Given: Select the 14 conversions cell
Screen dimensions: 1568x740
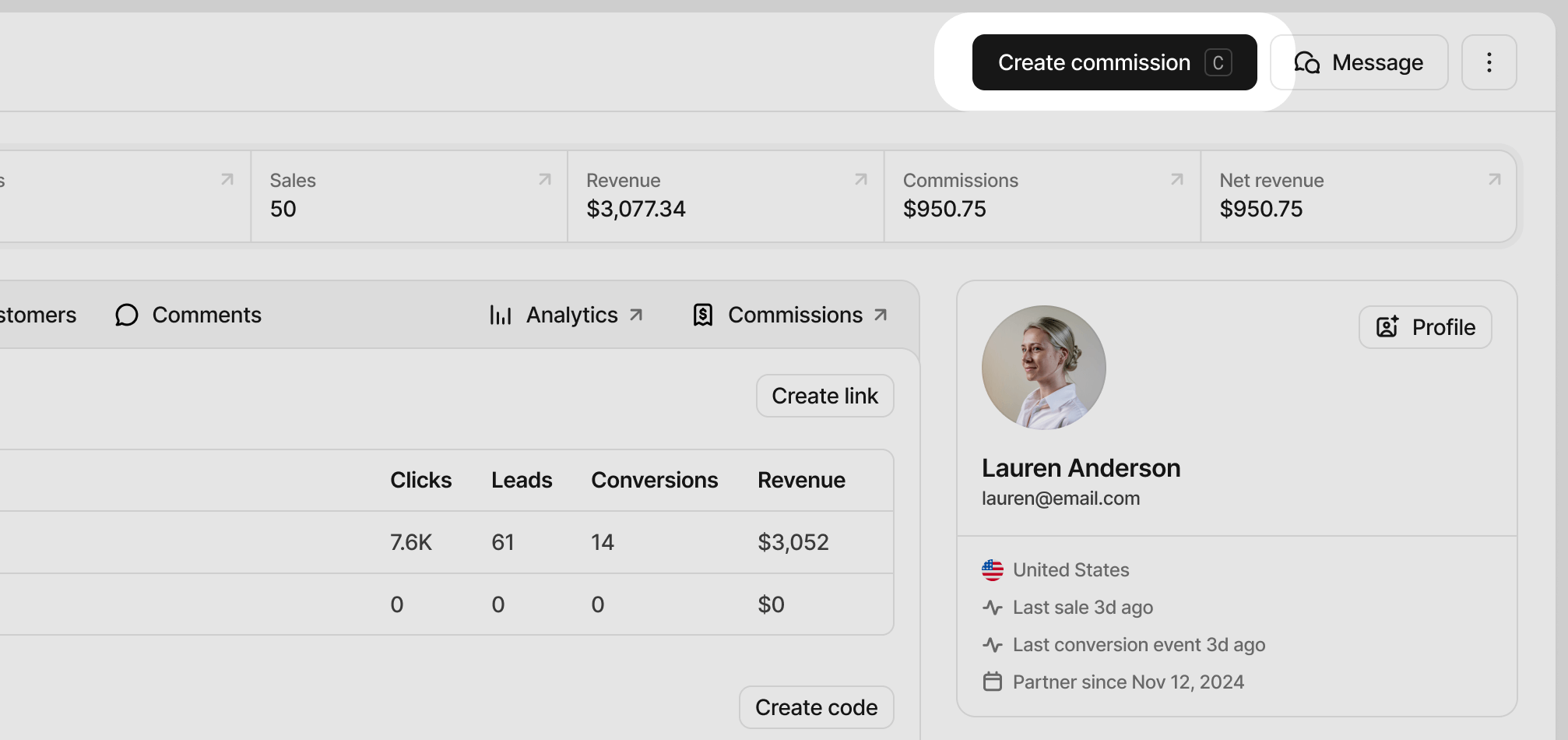Looking at the screenshot, I should coord(603,542).
